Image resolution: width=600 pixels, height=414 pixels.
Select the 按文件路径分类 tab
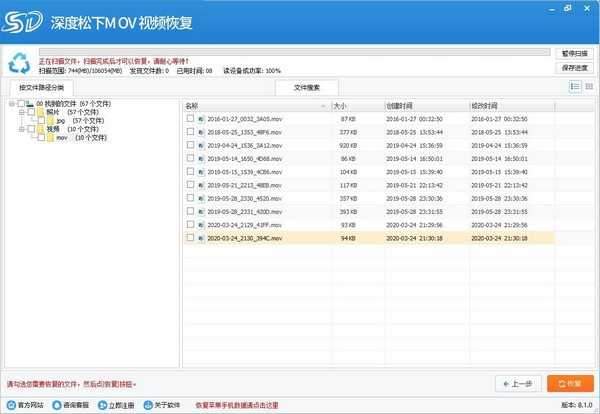click(42, 88)
